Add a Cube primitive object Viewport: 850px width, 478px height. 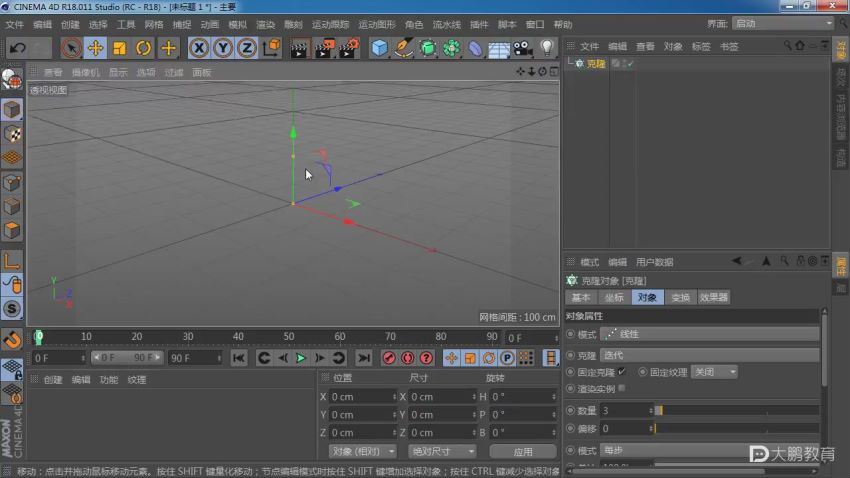379,48
